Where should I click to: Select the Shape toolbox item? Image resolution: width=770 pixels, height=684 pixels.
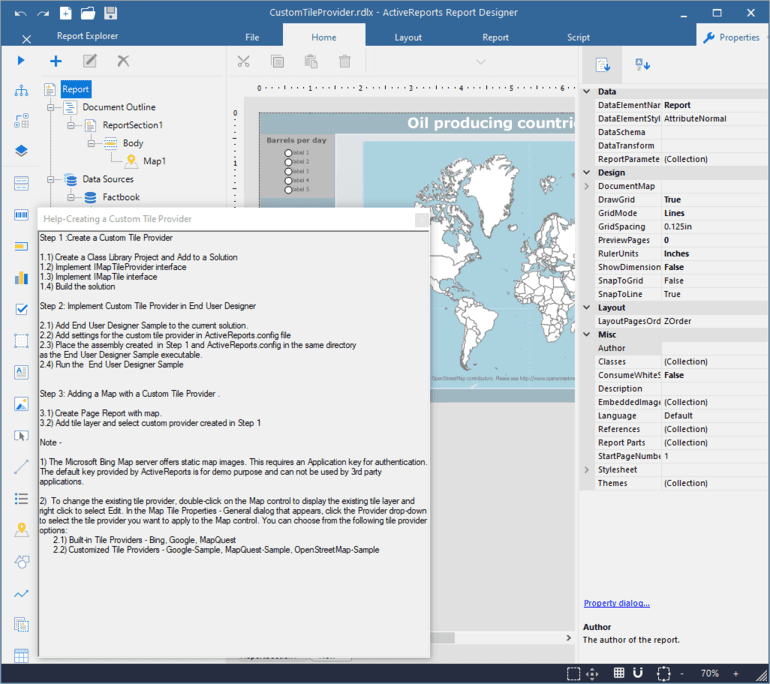coord(21,562)
